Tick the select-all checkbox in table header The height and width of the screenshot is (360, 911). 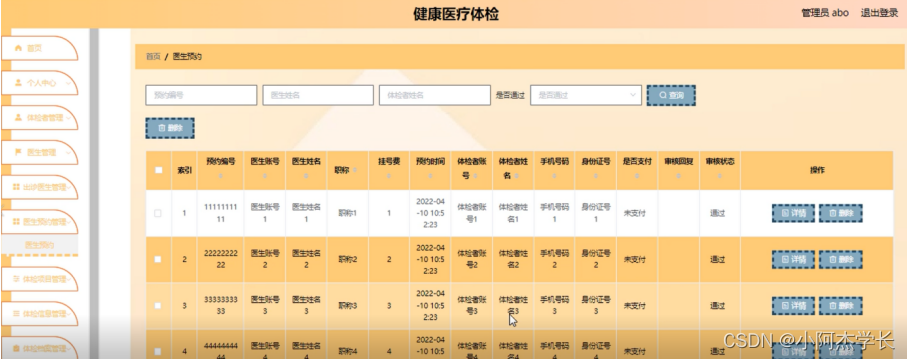(159, 170)
